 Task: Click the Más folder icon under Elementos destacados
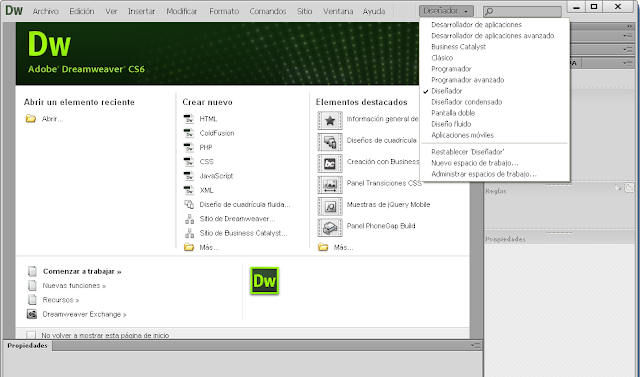[x=323, y=247]
